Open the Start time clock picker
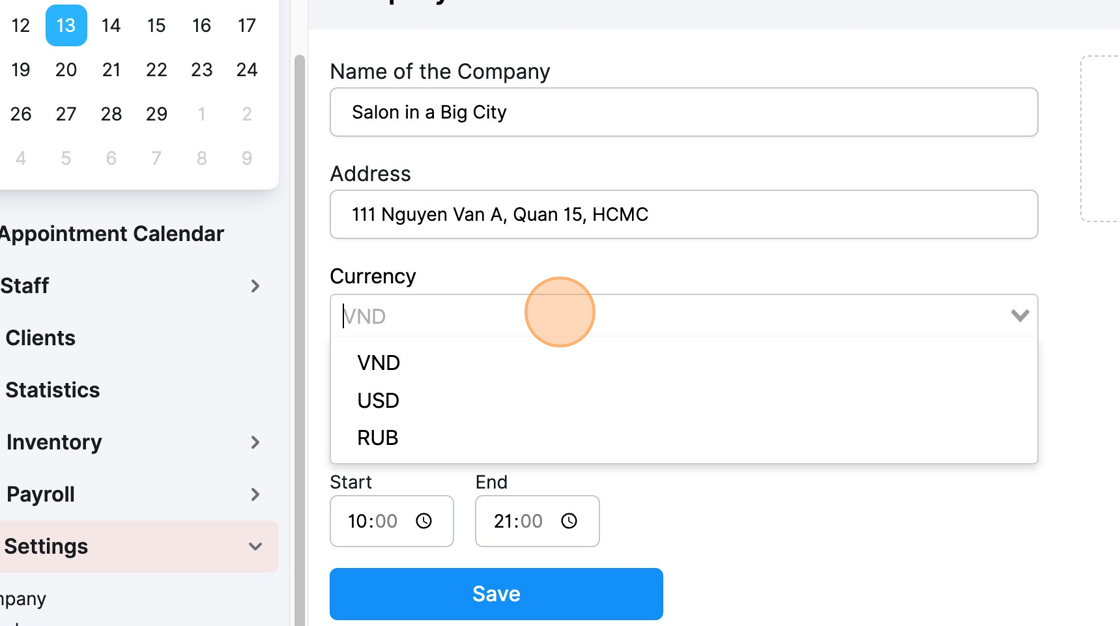The width and height of the screenshot is (1120, 626). click(x=424, y=521)
